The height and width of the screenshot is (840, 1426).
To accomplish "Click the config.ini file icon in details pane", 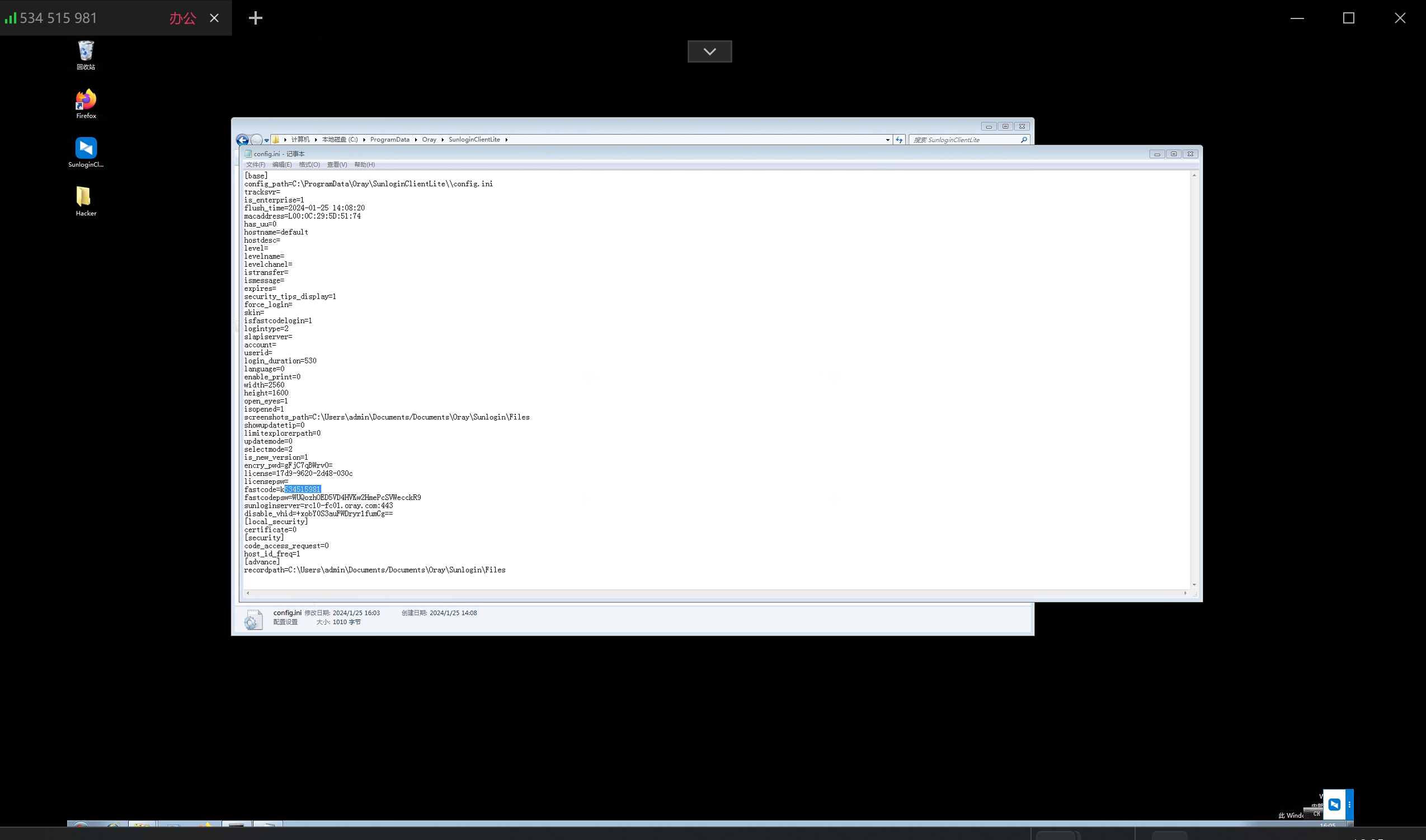I will tap(253, 619).
